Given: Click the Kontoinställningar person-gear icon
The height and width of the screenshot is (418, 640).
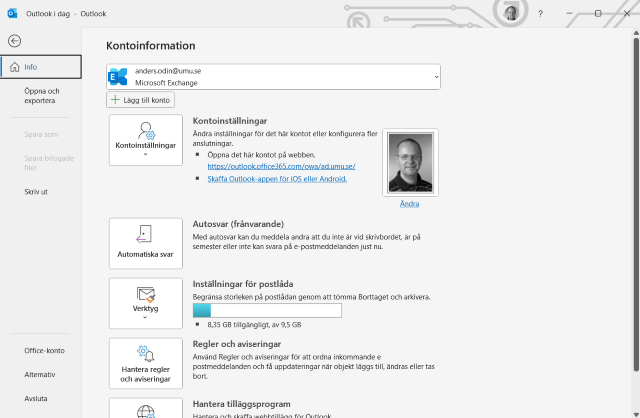Looking at the screenshot, I should [x=146, y=131].
